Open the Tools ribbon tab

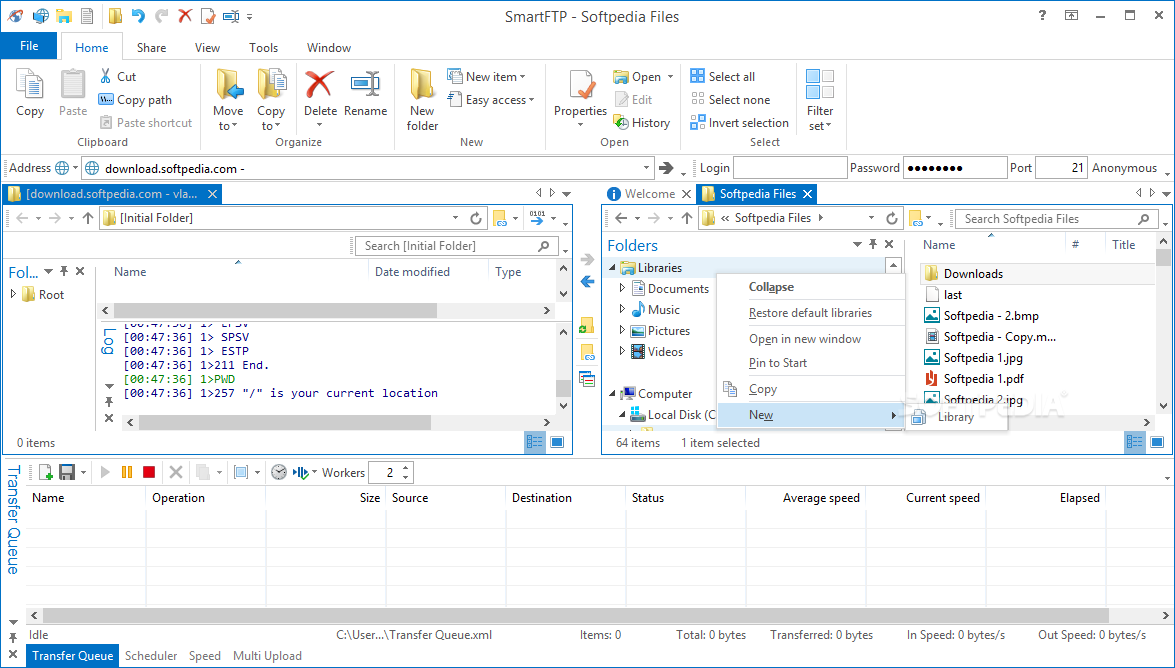pyautogui.click(x=264, y=47)
